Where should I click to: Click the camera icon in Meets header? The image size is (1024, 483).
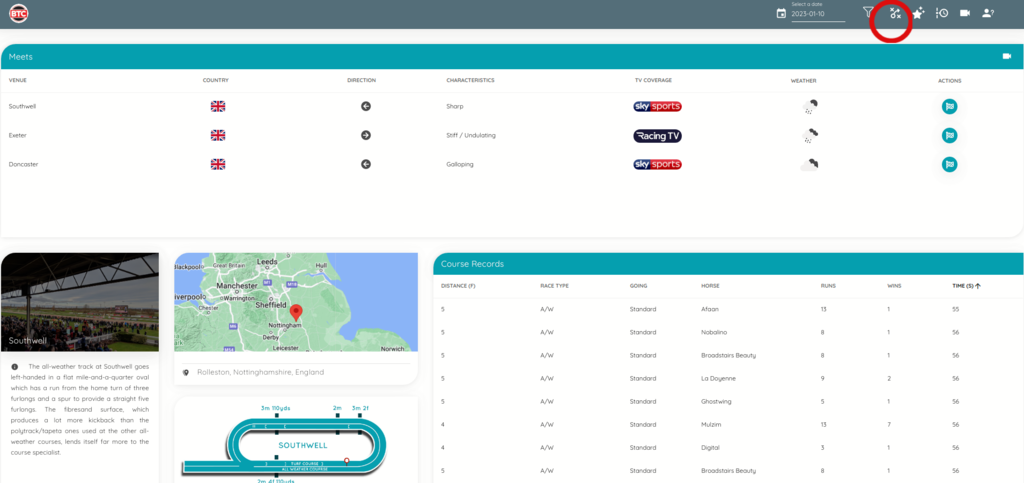pyautogui.click(x=1007, y=57)
